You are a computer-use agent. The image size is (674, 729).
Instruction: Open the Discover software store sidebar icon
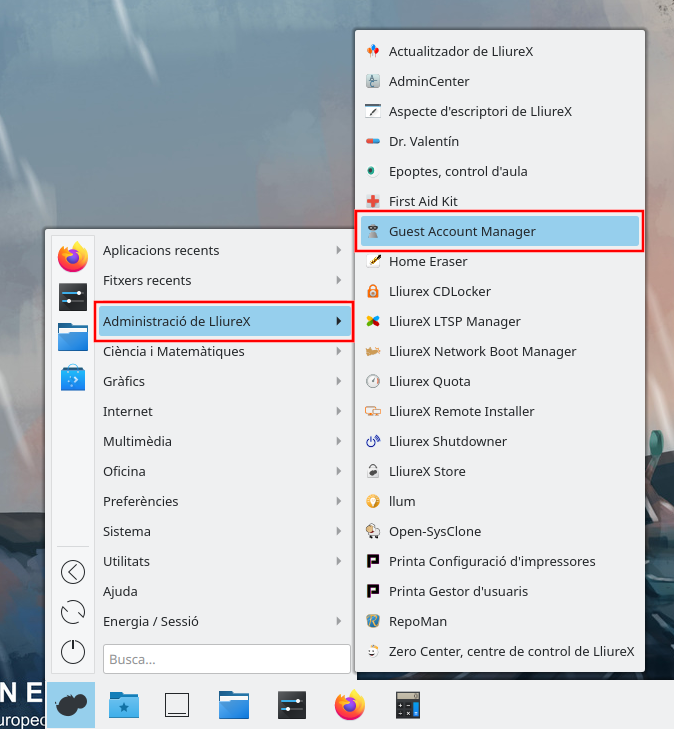[x=73, y=377]
